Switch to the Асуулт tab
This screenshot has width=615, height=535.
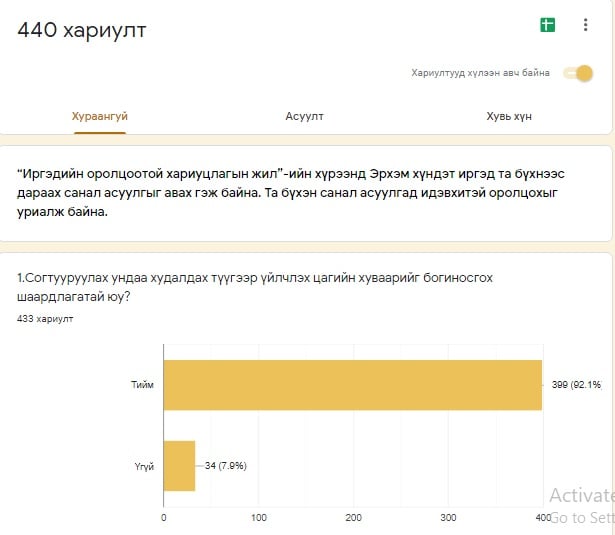304,116
